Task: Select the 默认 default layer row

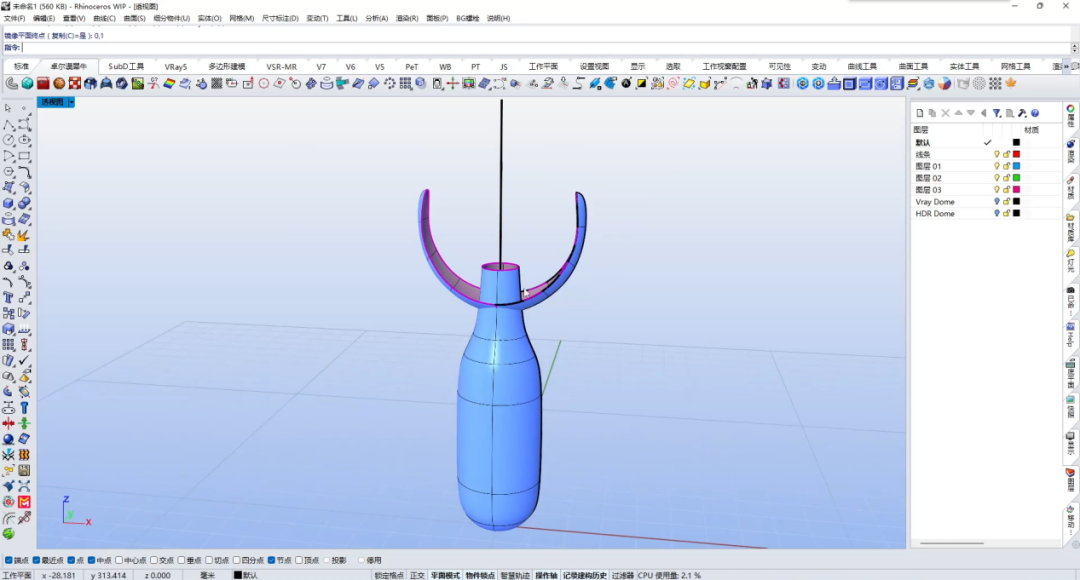Action: tap(985, 143)
